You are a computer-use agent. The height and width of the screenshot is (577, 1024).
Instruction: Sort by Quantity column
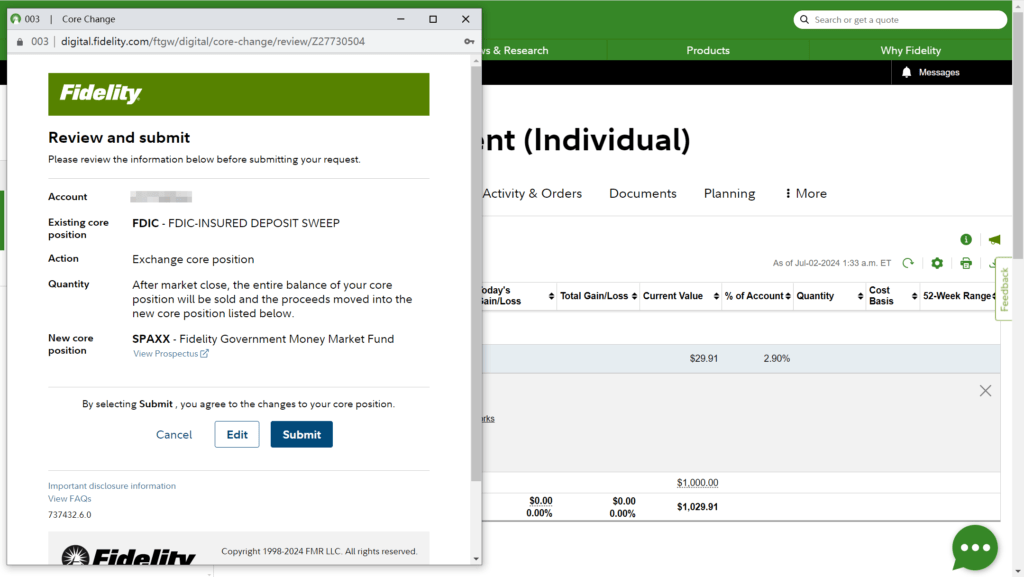829,296
